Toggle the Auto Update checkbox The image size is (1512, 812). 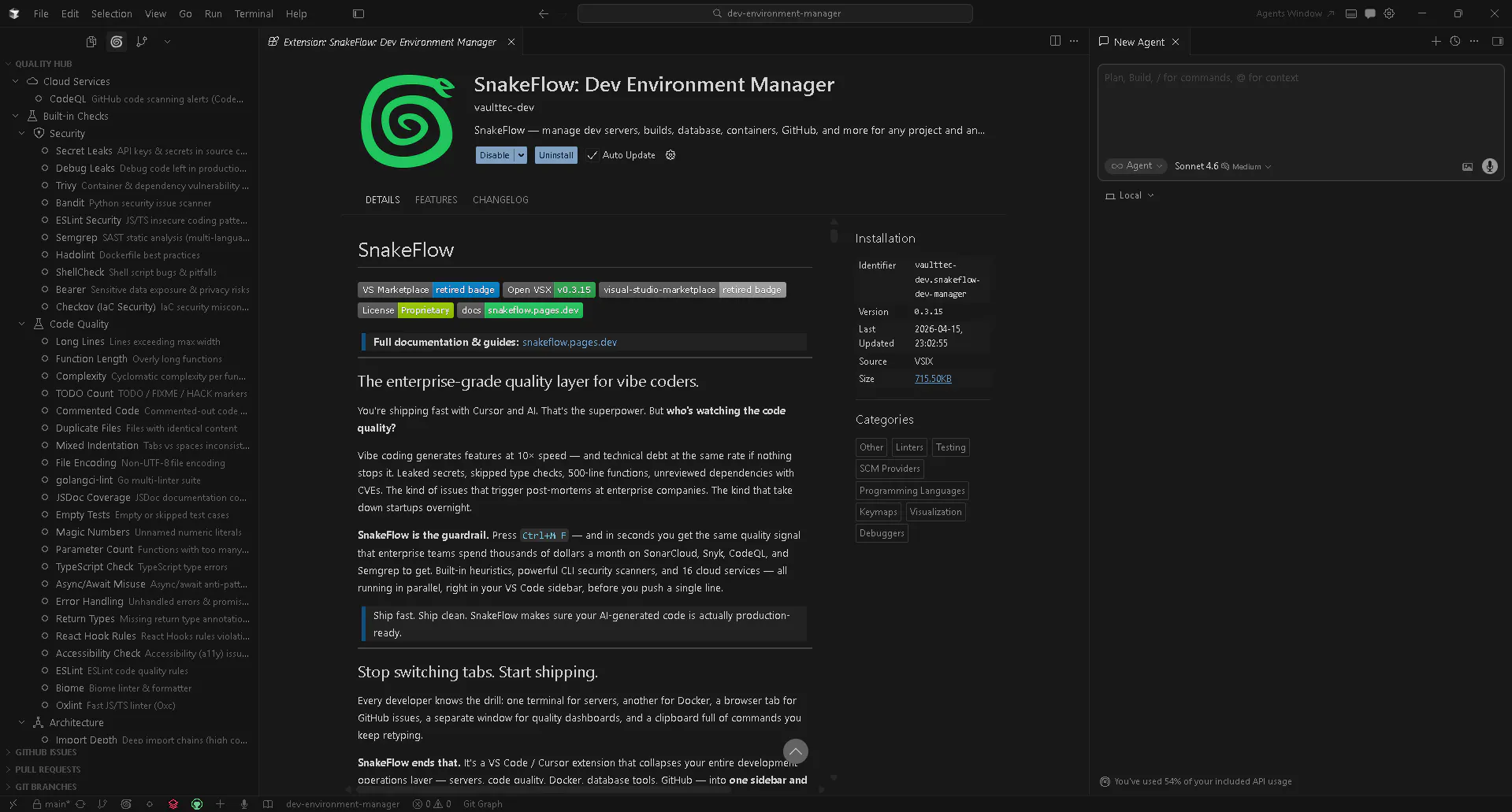592,155
